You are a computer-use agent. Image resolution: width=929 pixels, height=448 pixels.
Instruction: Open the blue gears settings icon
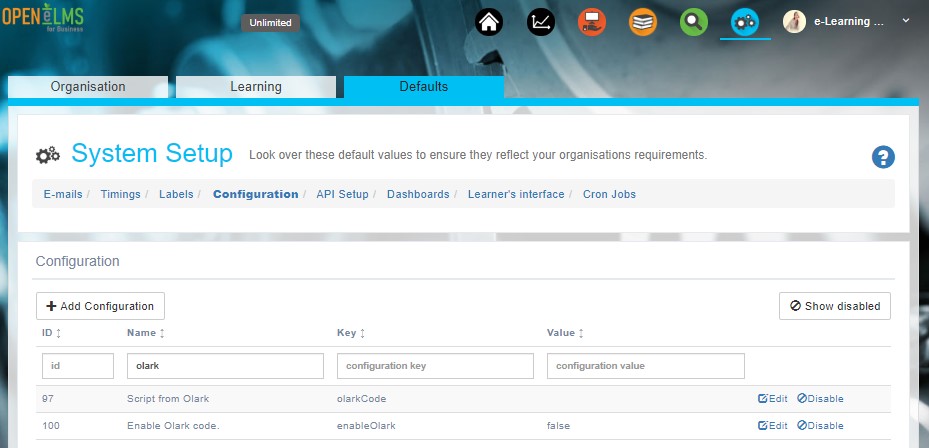click(745, 21)
